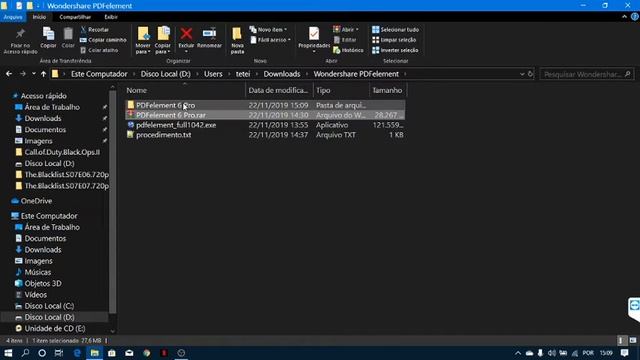Open the Arquivo menu tab
This screenshot has height=360, width=640.
[x=13, y=17]
